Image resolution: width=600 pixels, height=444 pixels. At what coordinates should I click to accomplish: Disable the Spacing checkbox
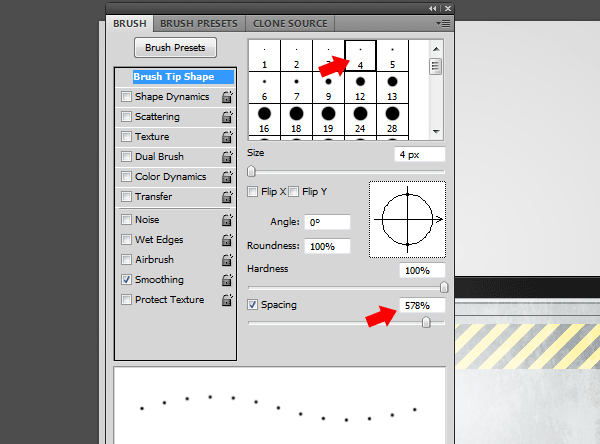253,305
